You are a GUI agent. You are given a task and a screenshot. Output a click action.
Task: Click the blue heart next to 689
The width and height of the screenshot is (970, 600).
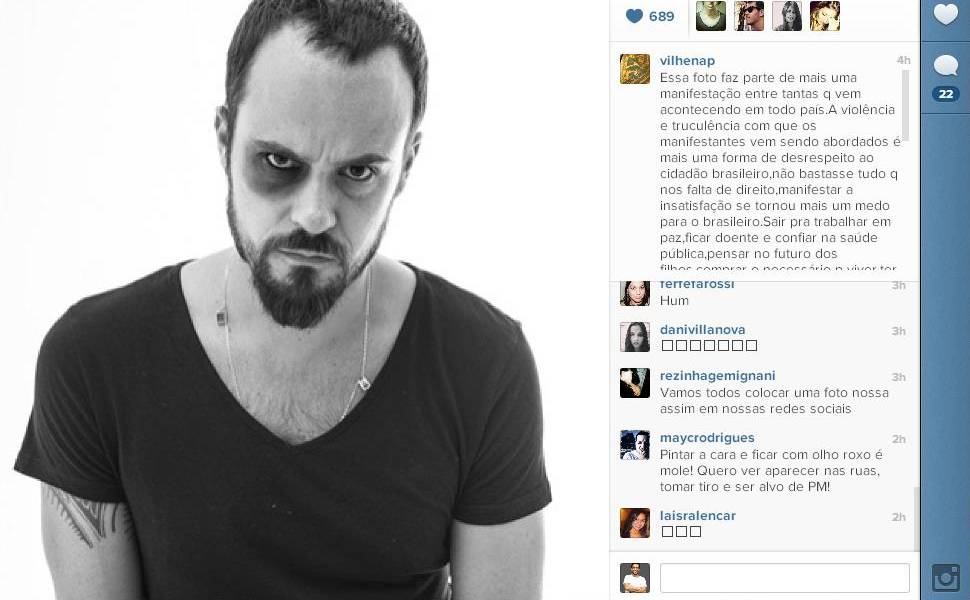(634, 16)
